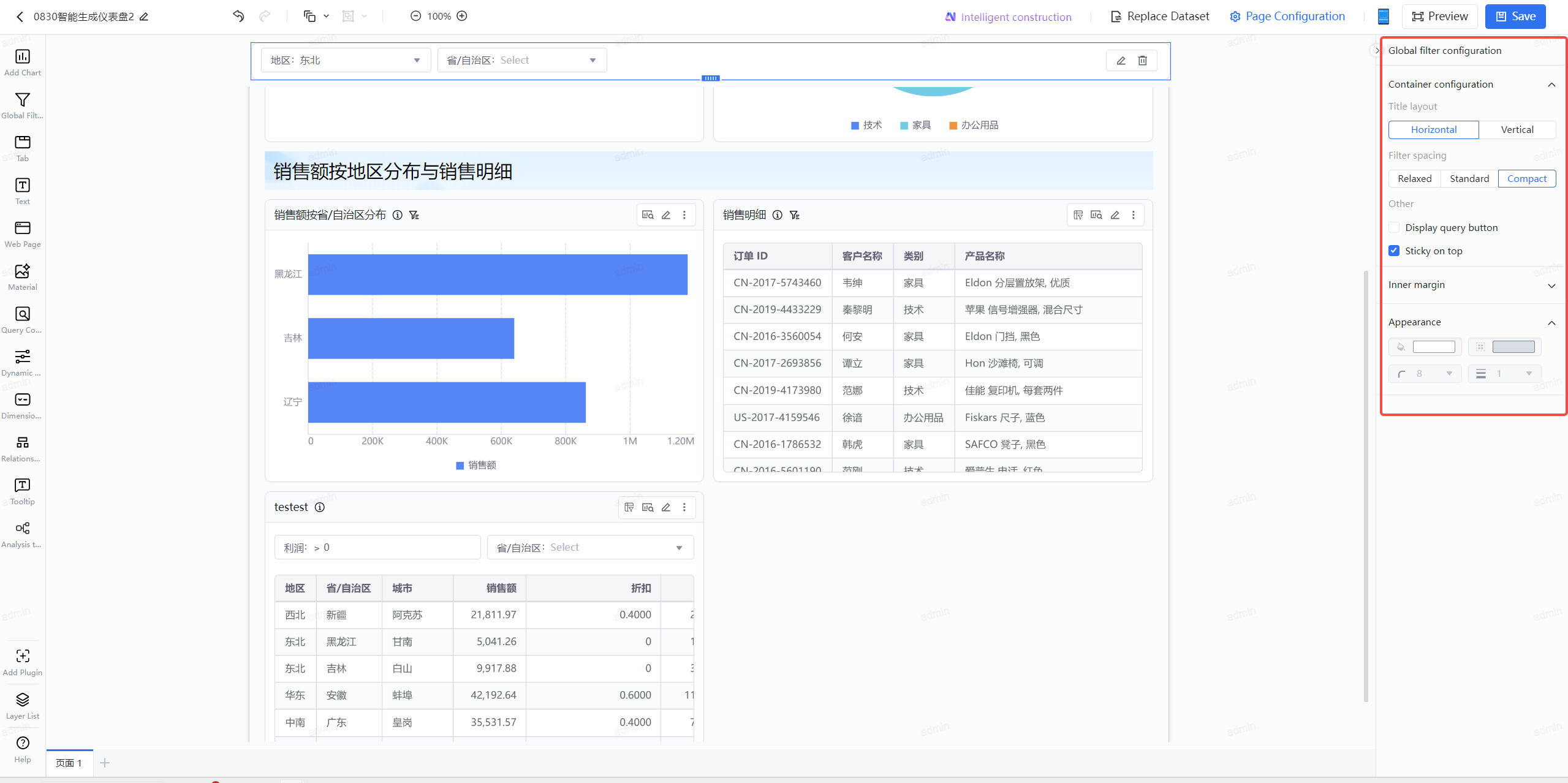The height and width of the screenshot is (783, 1568).
Task: Open Add Plugin
Action: tap(23, 662)
